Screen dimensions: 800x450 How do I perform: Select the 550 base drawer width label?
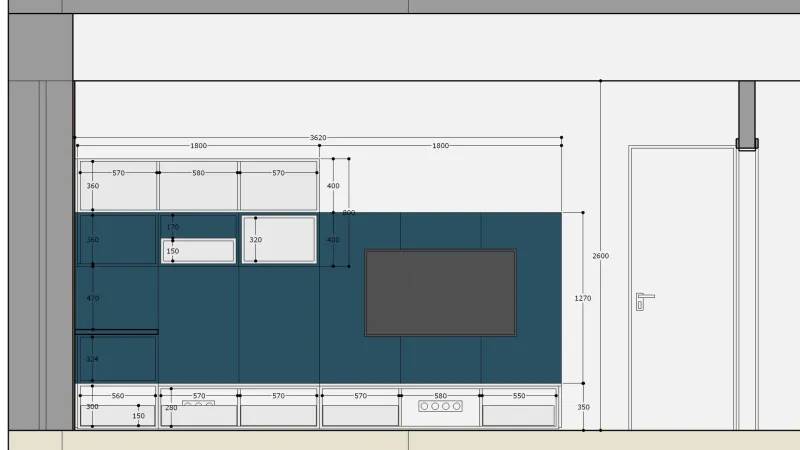click(519, 395)
